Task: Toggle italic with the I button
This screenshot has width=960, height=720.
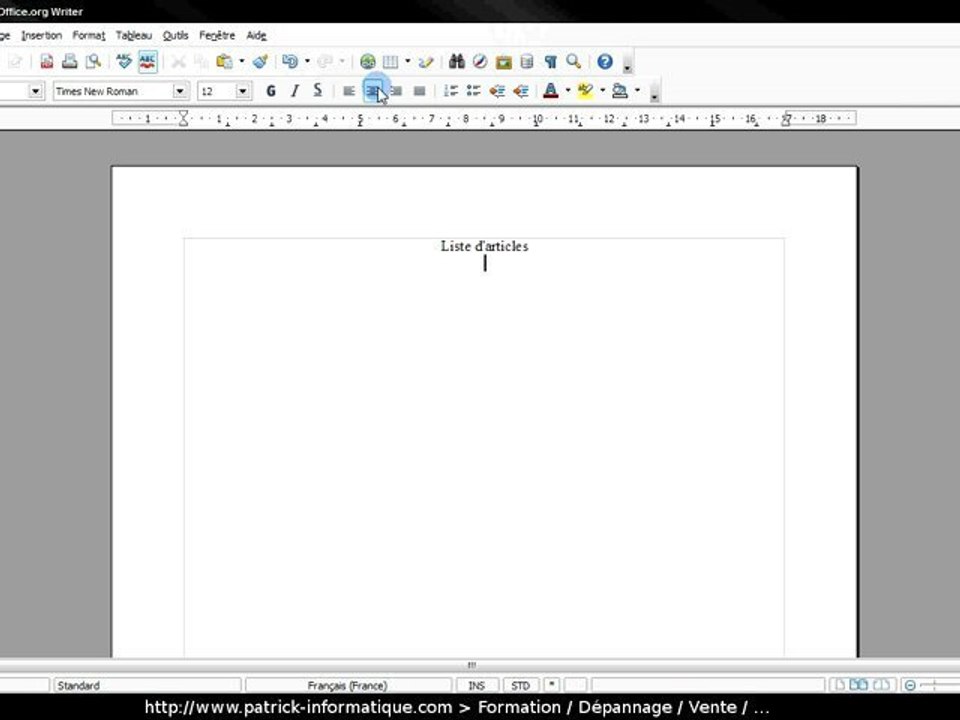Action: point(294,91)
